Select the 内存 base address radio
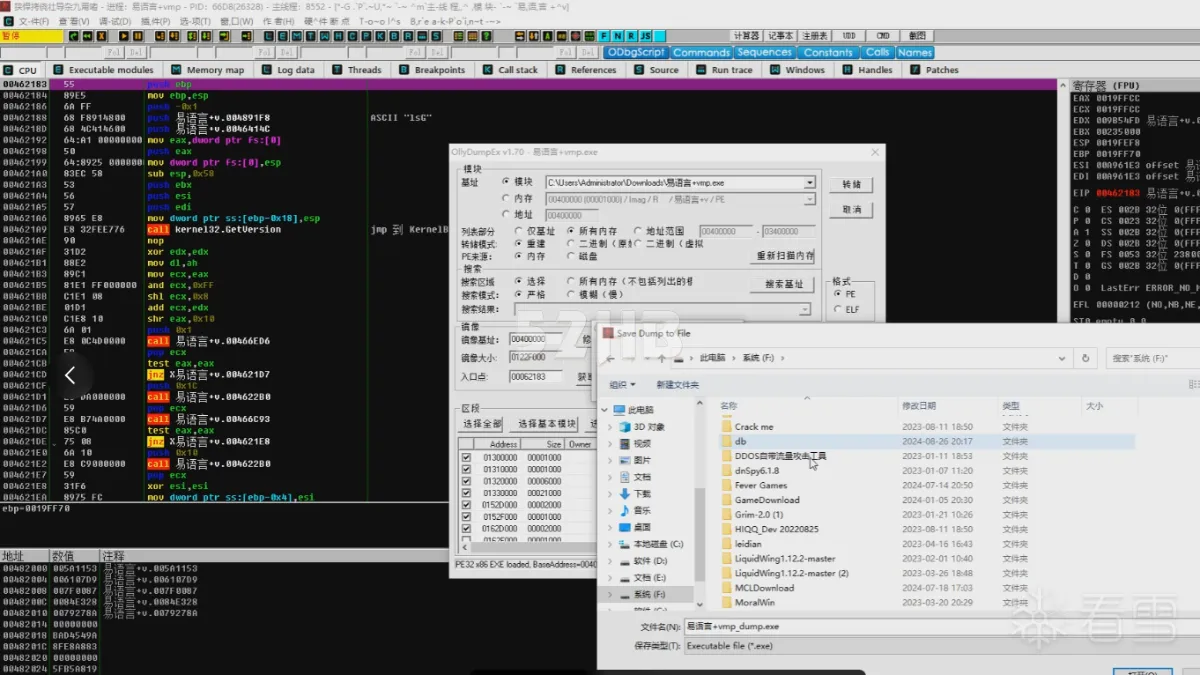This screenshot has width=1200, height=675. click(x=505, y=199)
